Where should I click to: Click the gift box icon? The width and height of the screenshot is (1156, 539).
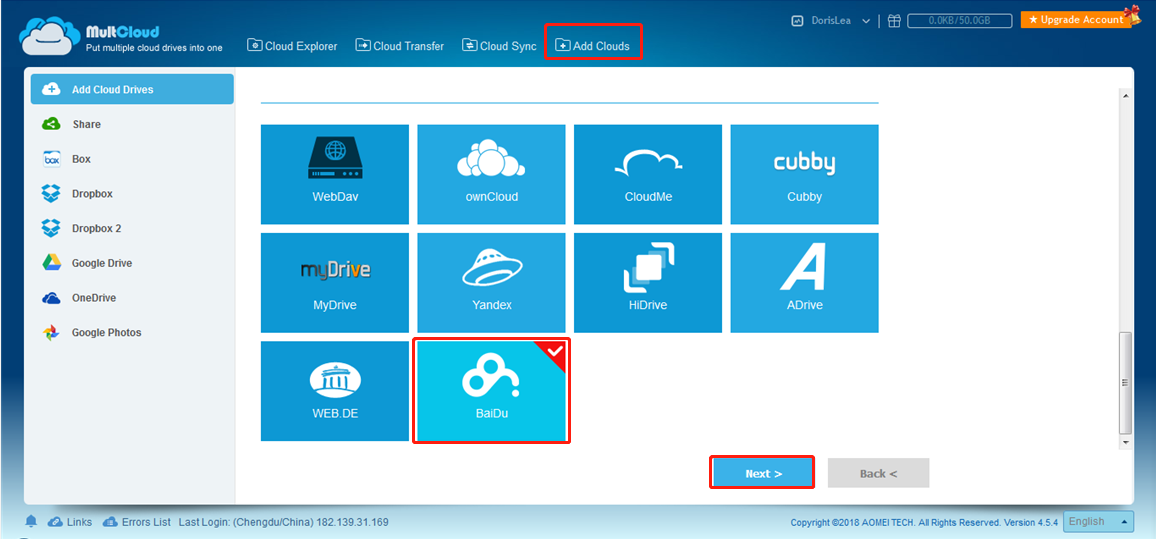click(894, 21)
